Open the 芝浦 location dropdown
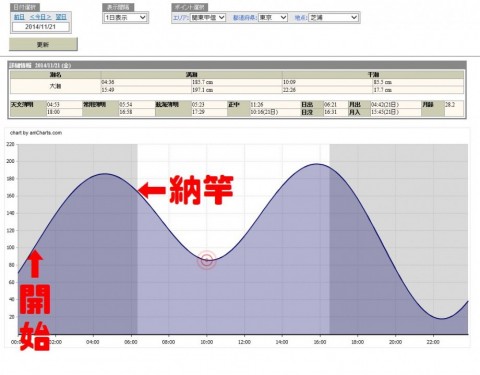The height and width of the screenshot is (375, 480). [333, 17]
